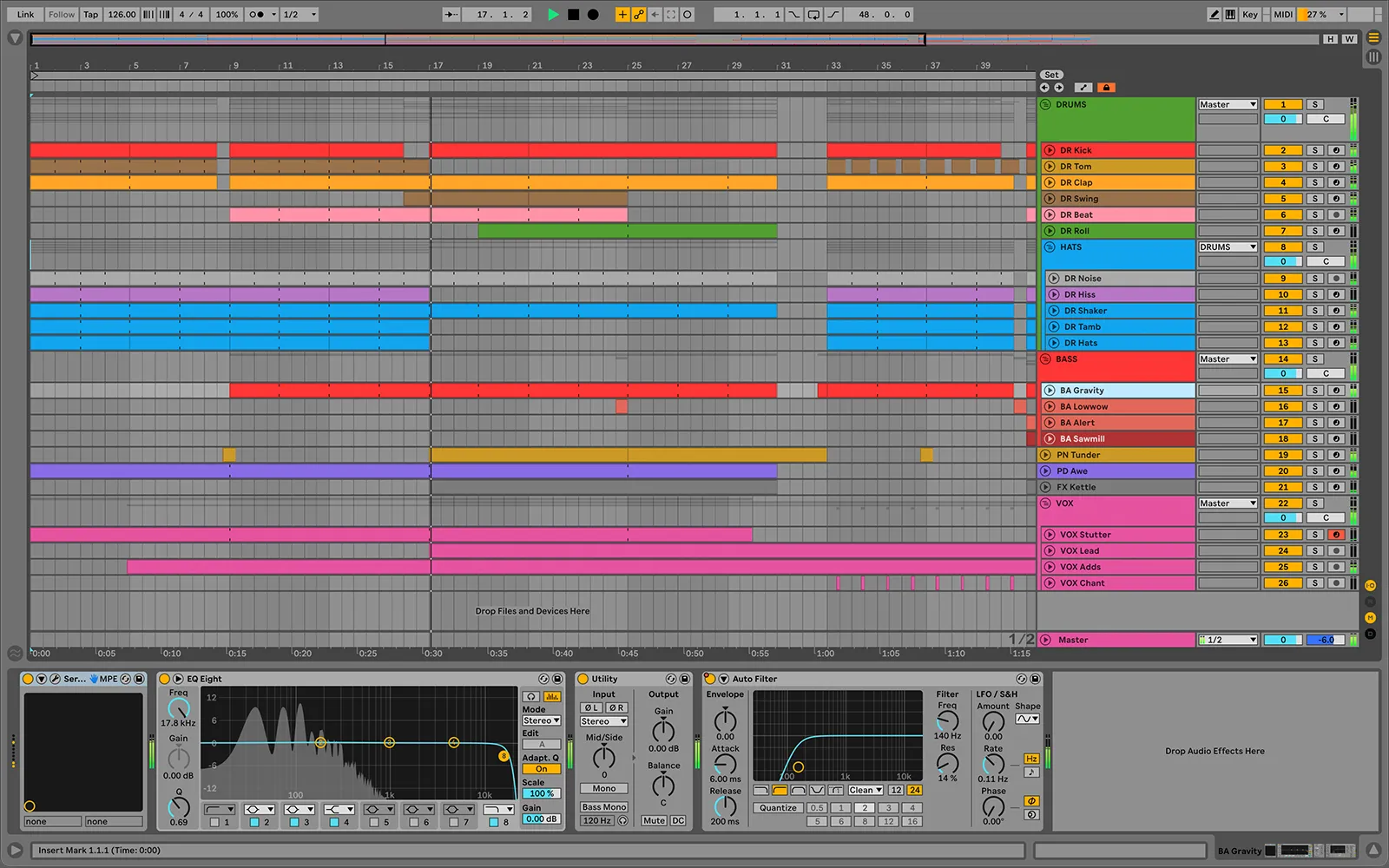Turn off the EQ Eight device activator
The image size is (1389, 868).
point(164,679)
